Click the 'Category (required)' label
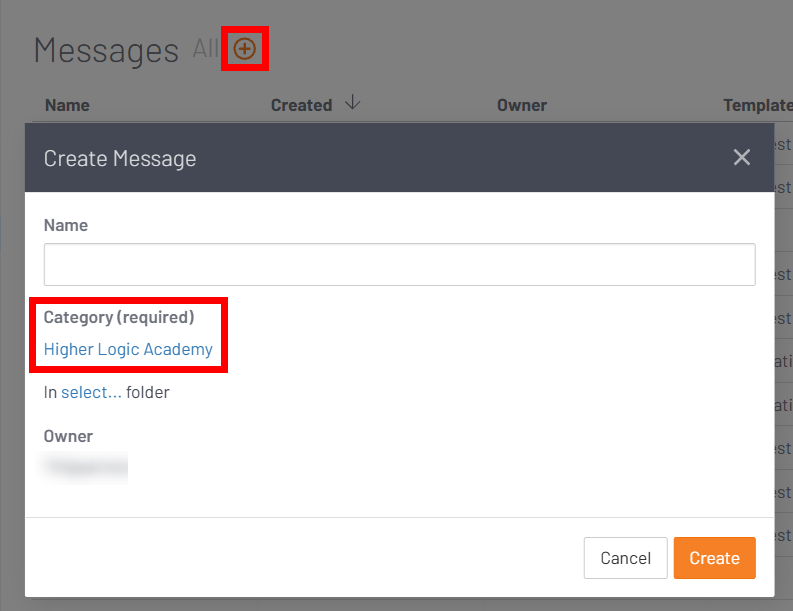The image size is (793, 611). [x=119, y=317]
